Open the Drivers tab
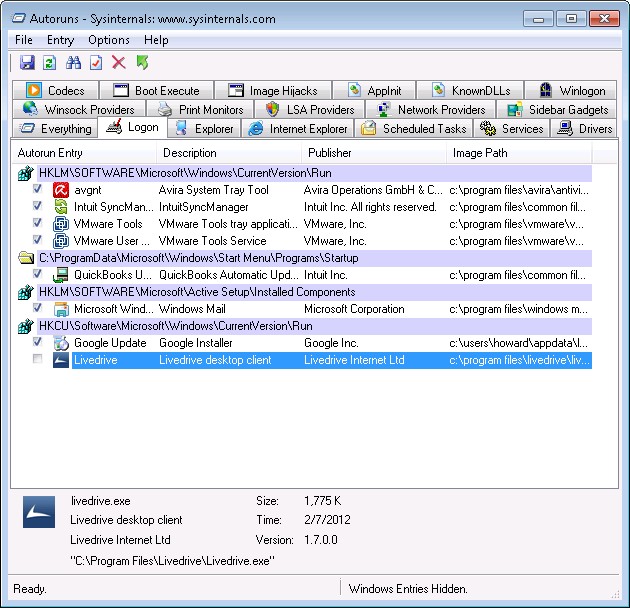Image resolution: width=630 pixels, height=608 pixels. coord(583,129)
